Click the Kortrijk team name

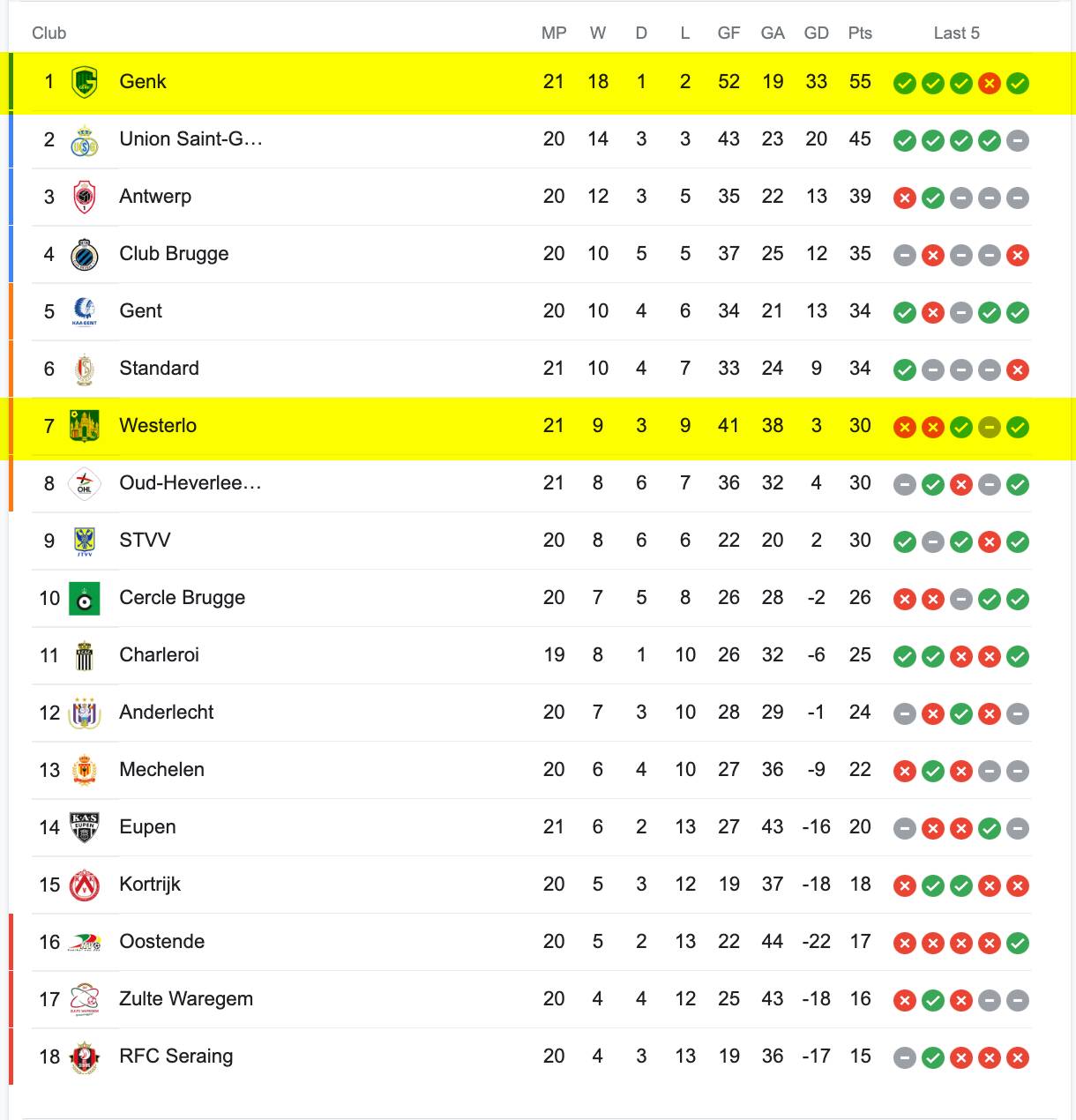(150, 884)
